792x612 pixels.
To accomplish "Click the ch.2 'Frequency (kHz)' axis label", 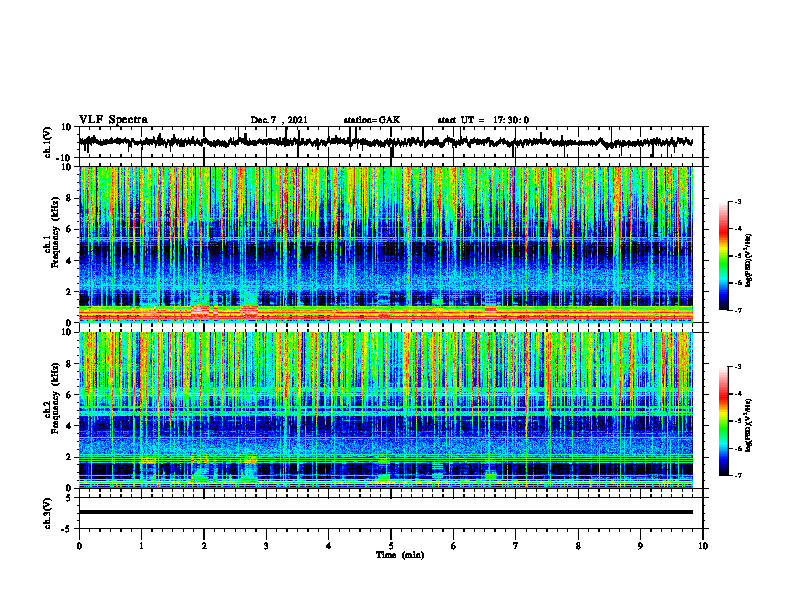I will pyautogui.click(x=55, y=398).
